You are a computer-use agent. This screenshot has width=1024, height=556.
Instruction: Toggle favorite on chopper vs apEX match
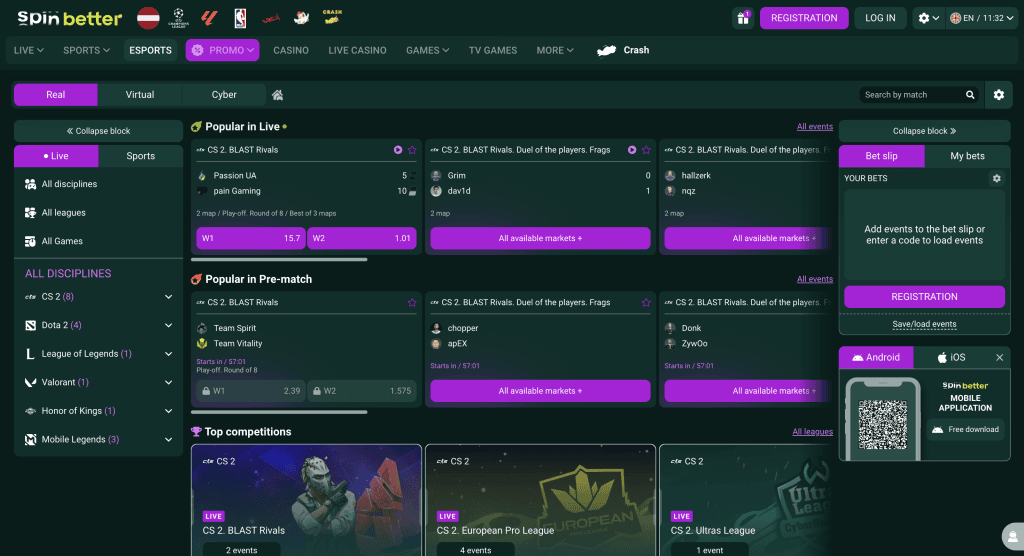point(646,303)
